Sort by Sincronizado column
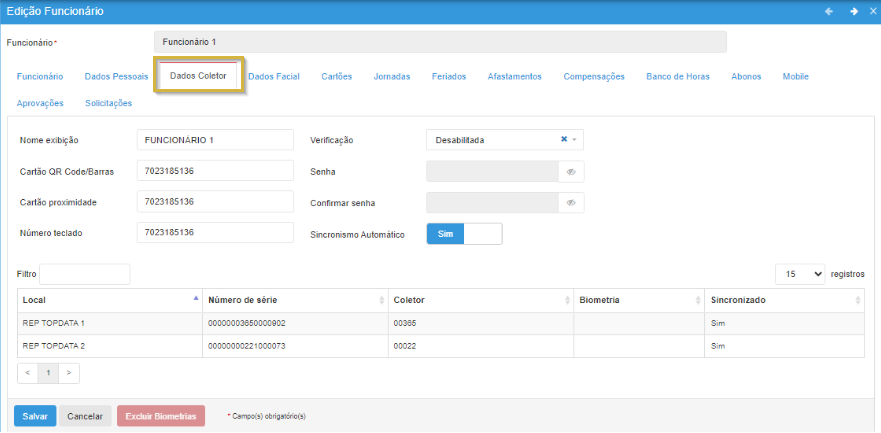The image size is (881, 433). point(857,300)
